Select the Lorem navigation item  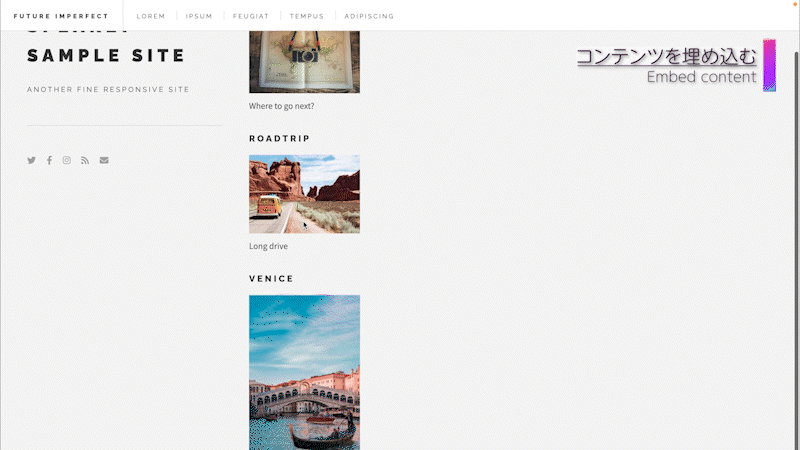click(151, 16)
